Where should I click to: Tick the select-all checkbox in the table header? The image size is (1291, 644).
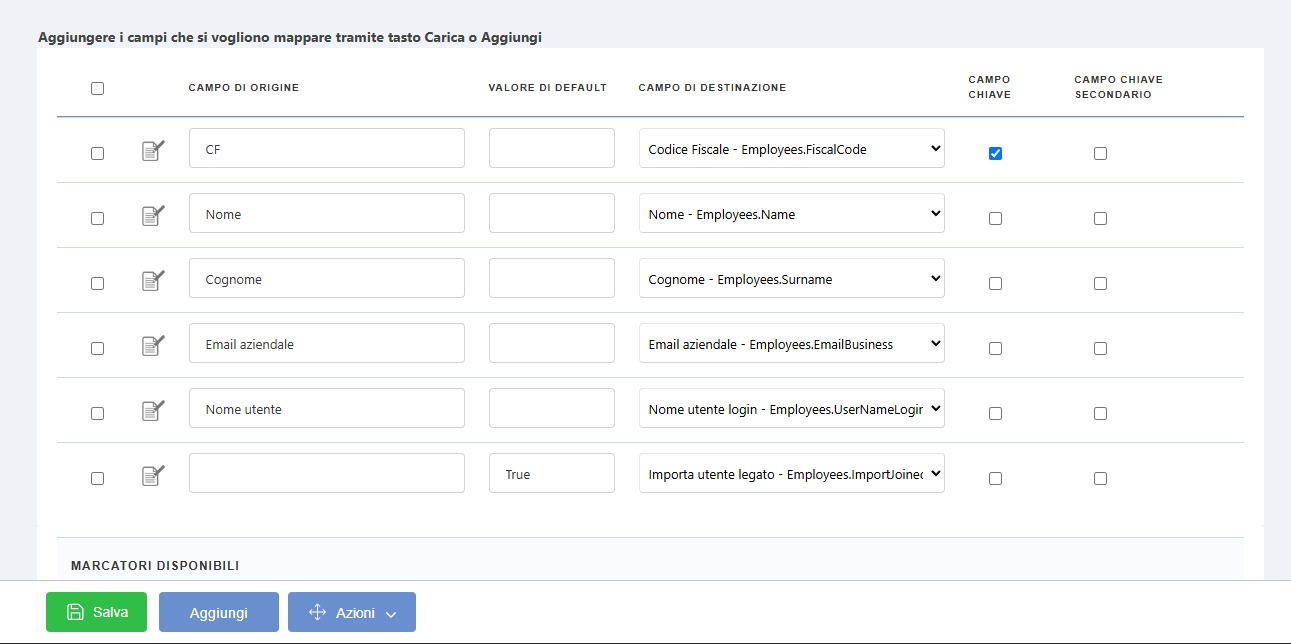[97, 88]
